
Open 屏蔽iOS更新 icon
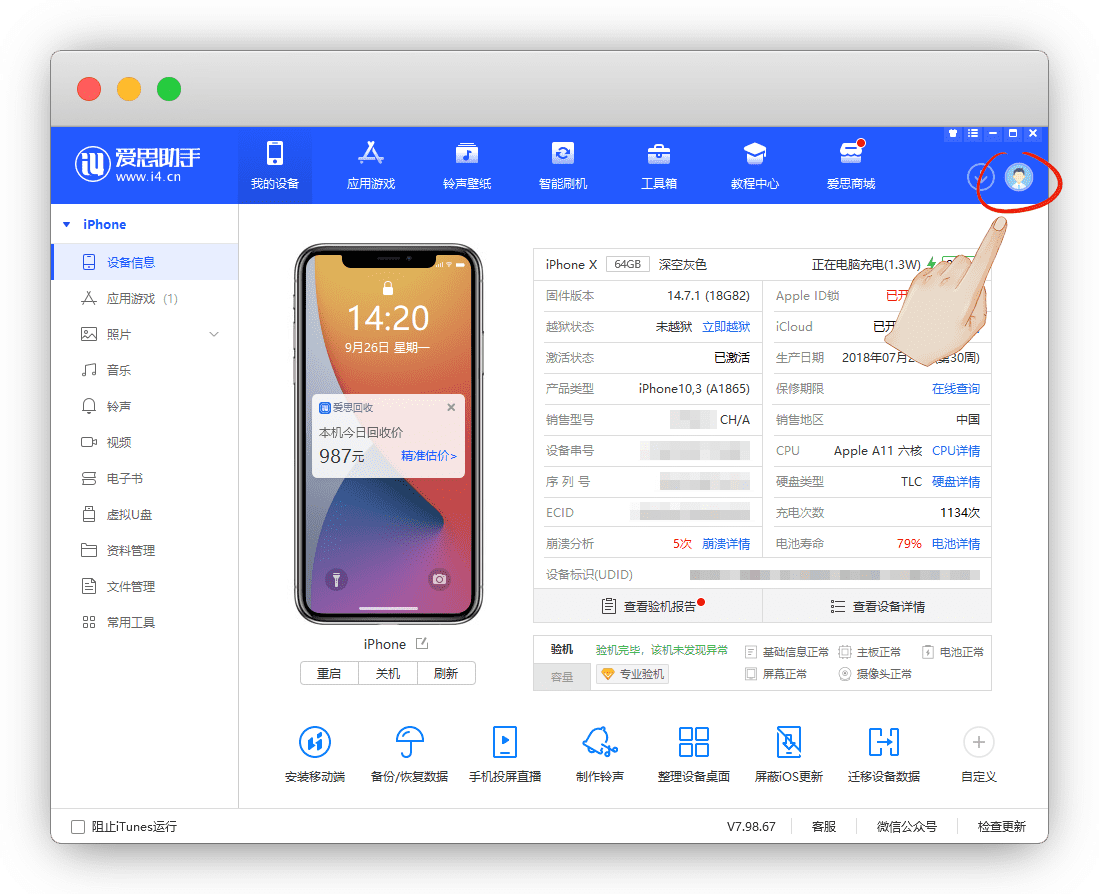(x=788, y=743)
